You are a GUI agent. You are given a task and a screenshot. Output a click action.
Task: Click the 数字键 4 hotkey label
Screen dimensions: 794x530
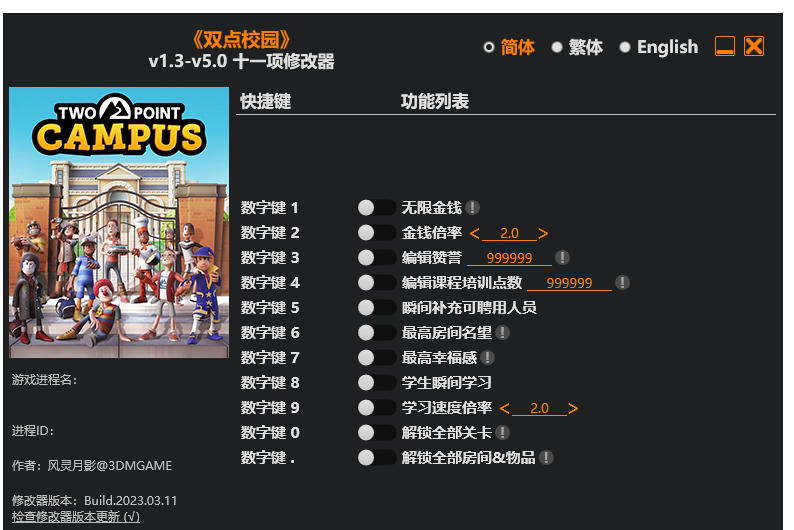tap(270, 282)
